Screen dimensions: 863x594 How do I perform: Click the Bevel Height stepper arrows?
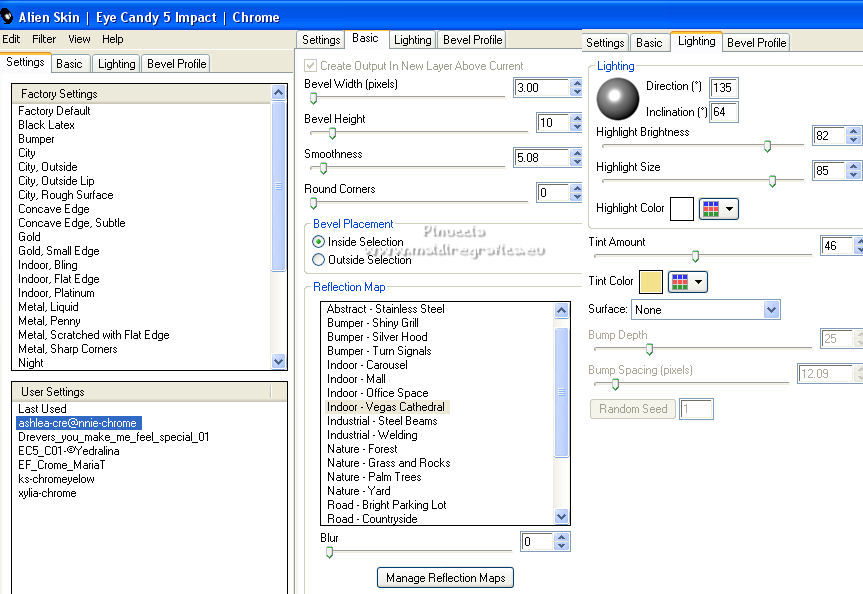(576, 122)
